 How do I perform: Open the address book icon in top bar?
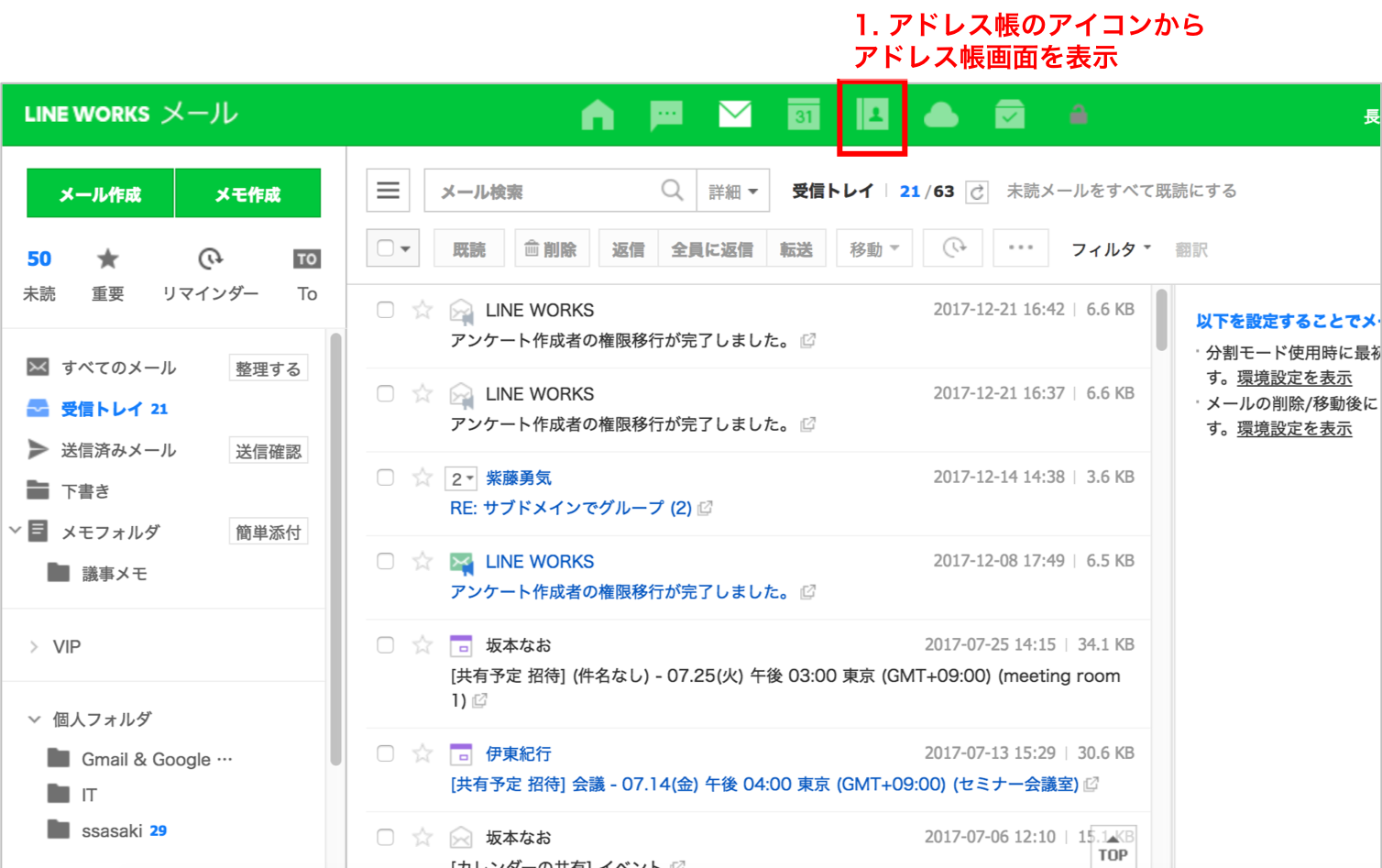pos(872,115)
